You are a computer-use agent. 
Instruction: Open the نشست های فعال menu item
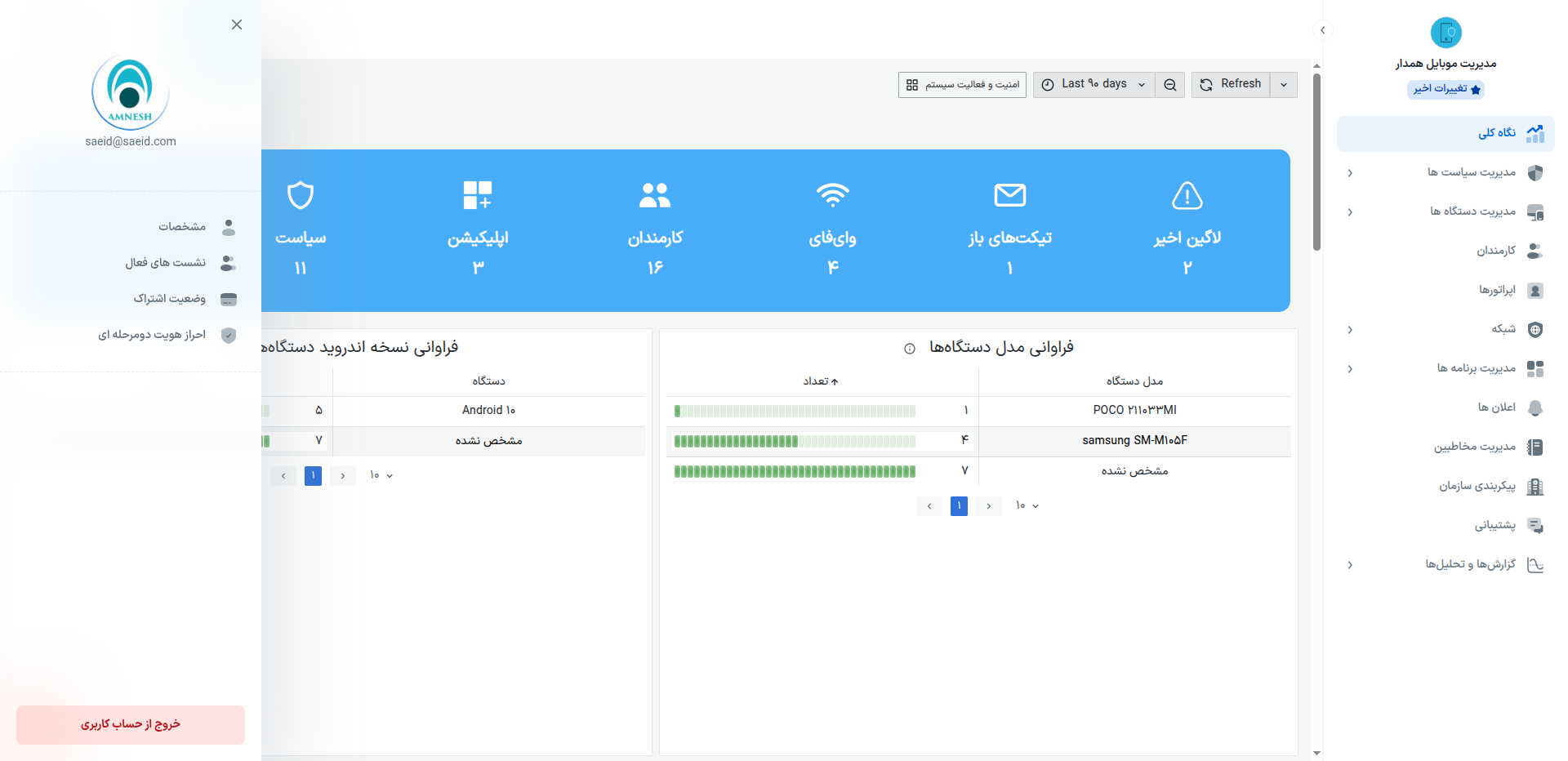(166, 263)
